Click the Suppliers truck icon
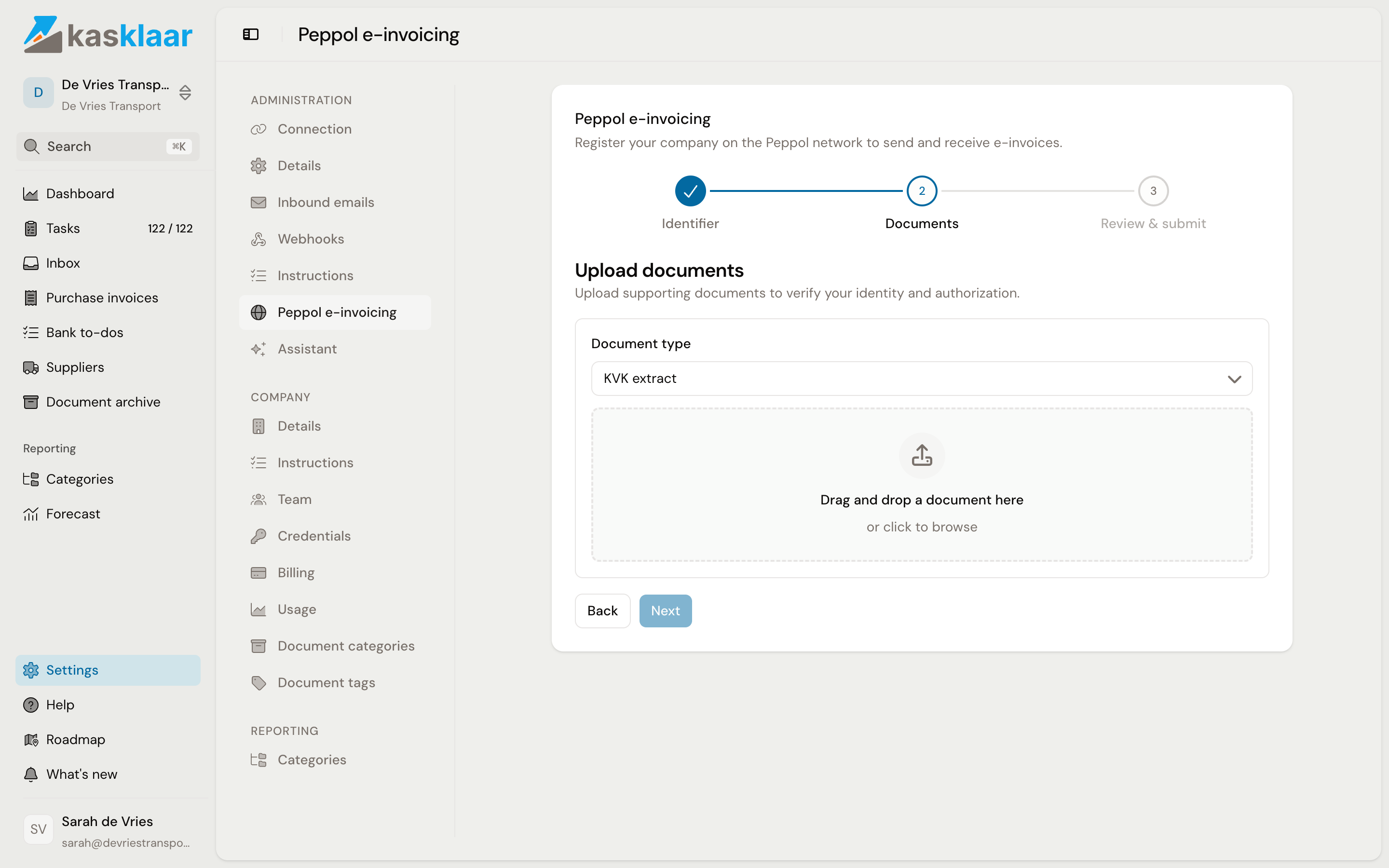 (31, 367)
